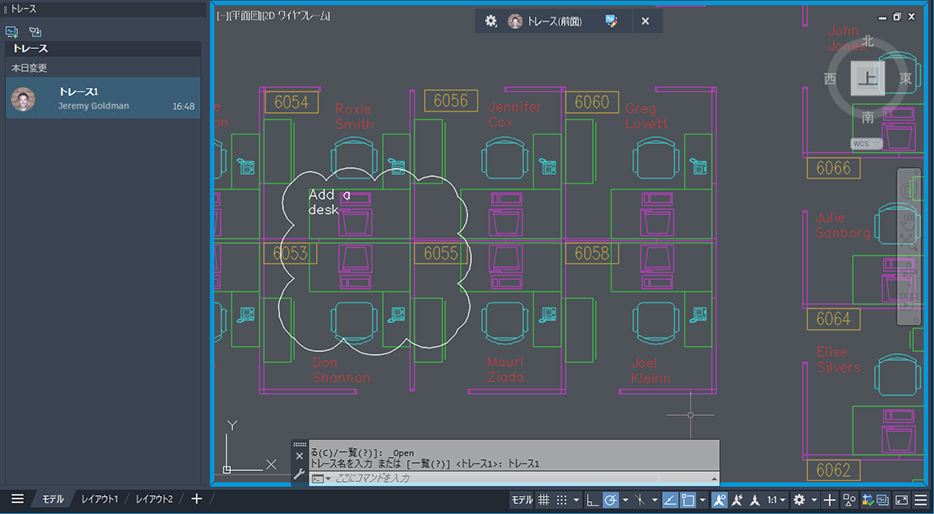Open viewport controls [-] menu
This screenshot has width=934, height=514.
[220, 16]
